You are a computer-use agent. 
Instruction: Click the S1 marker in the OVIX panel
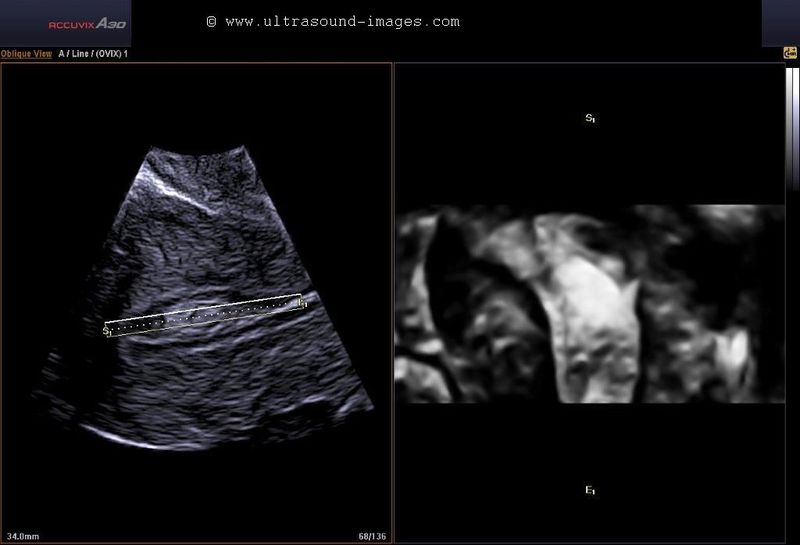tap(590, 118)
